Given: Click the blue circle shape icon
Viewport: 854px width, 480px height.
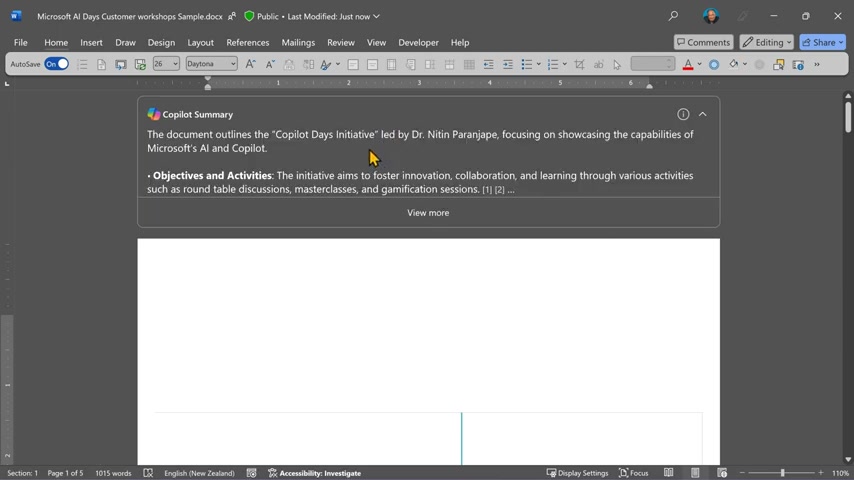Looking at the screenshot, I should 714,64.
